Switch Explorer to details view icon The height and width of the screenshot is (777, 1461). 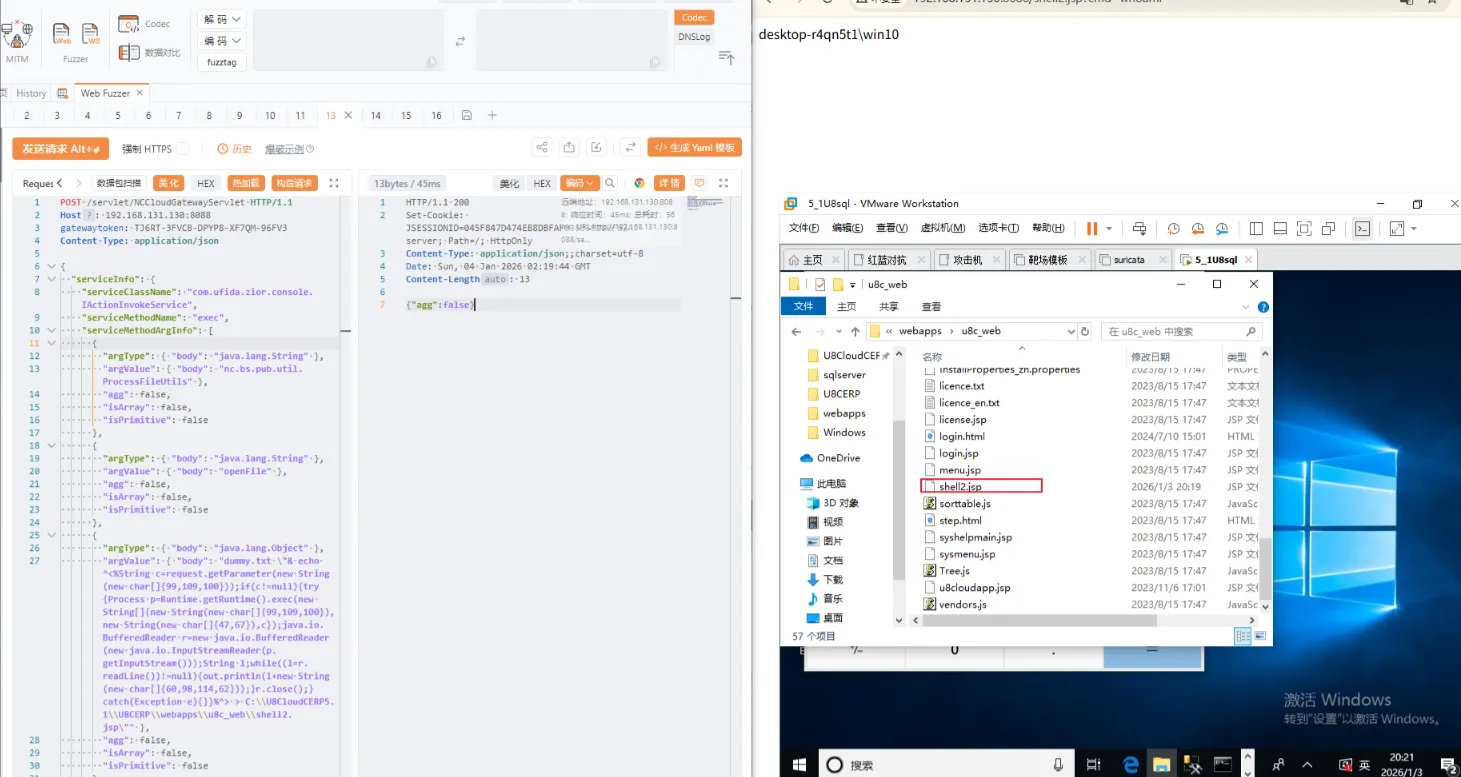[1243, 636]
